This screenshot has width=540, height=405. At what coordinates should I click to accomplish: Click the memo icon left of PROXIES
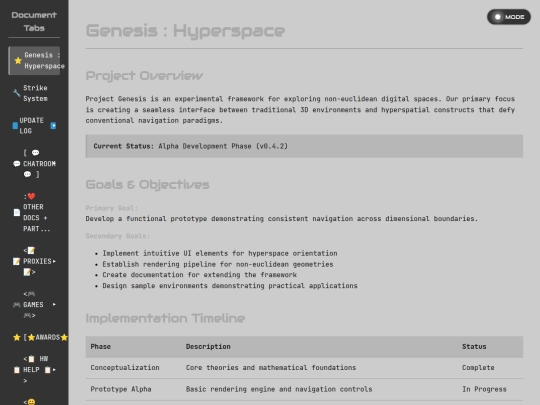point(16,261)
